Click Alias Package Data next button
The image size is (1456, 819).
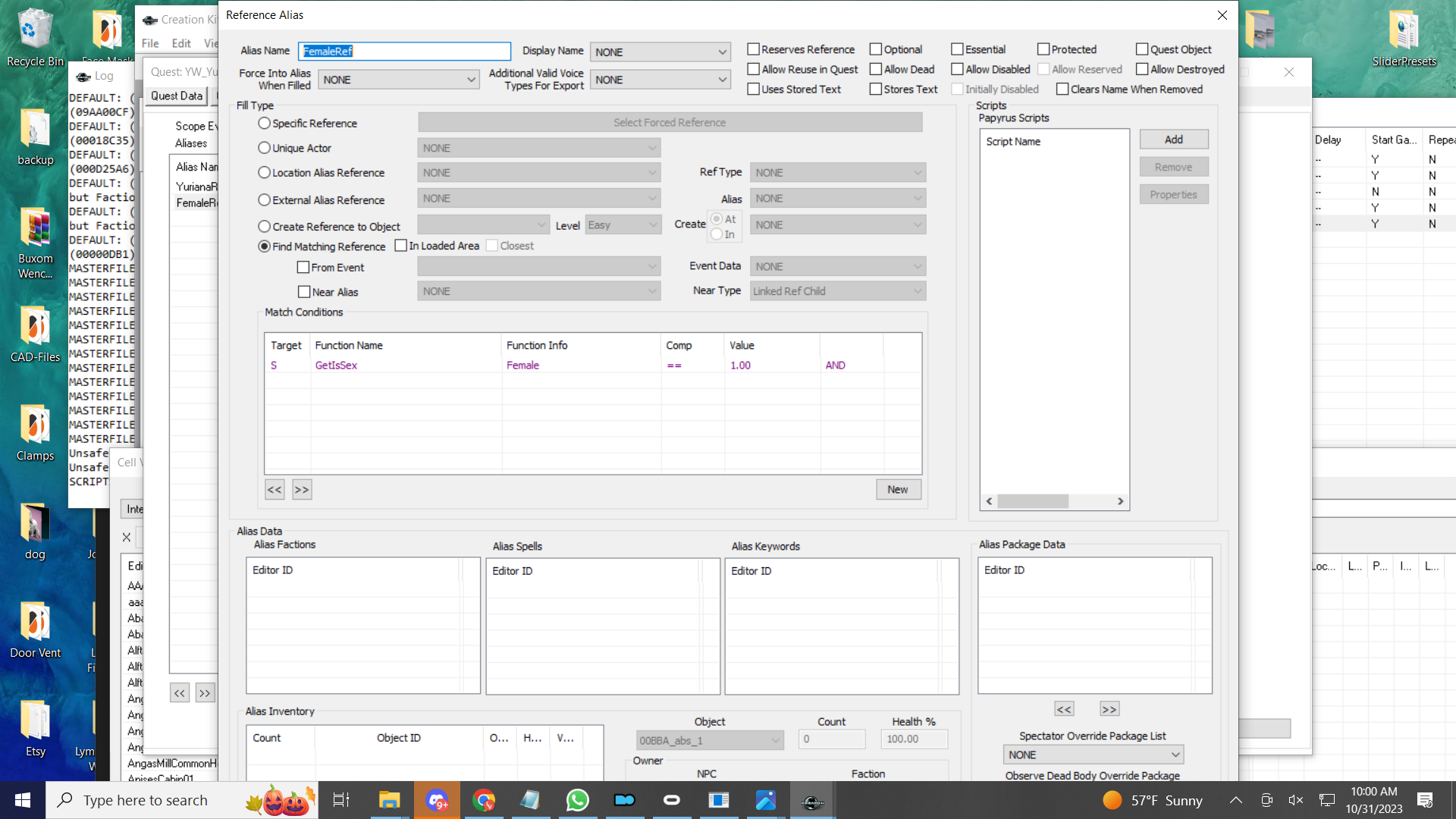click(x=1109, y=709)
